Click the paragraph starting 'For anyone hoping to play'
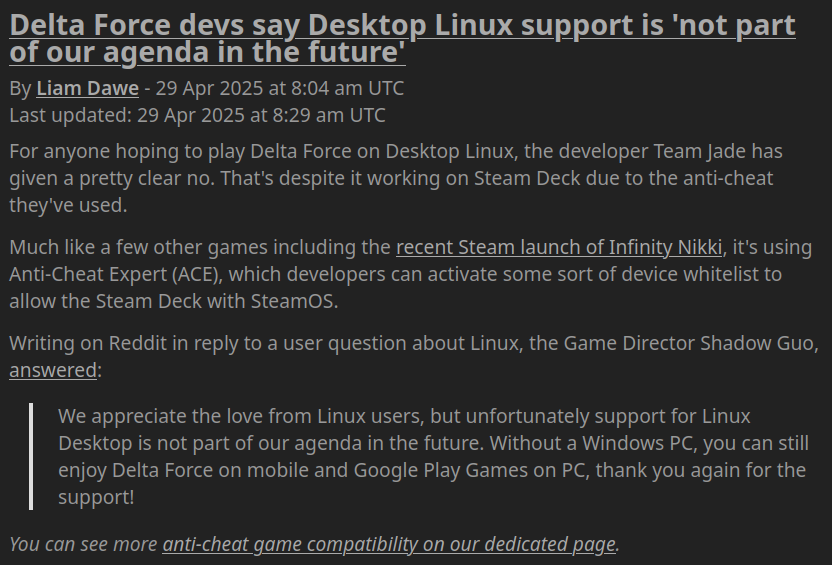This screenshot has height=565, width=832. point(396,178)
